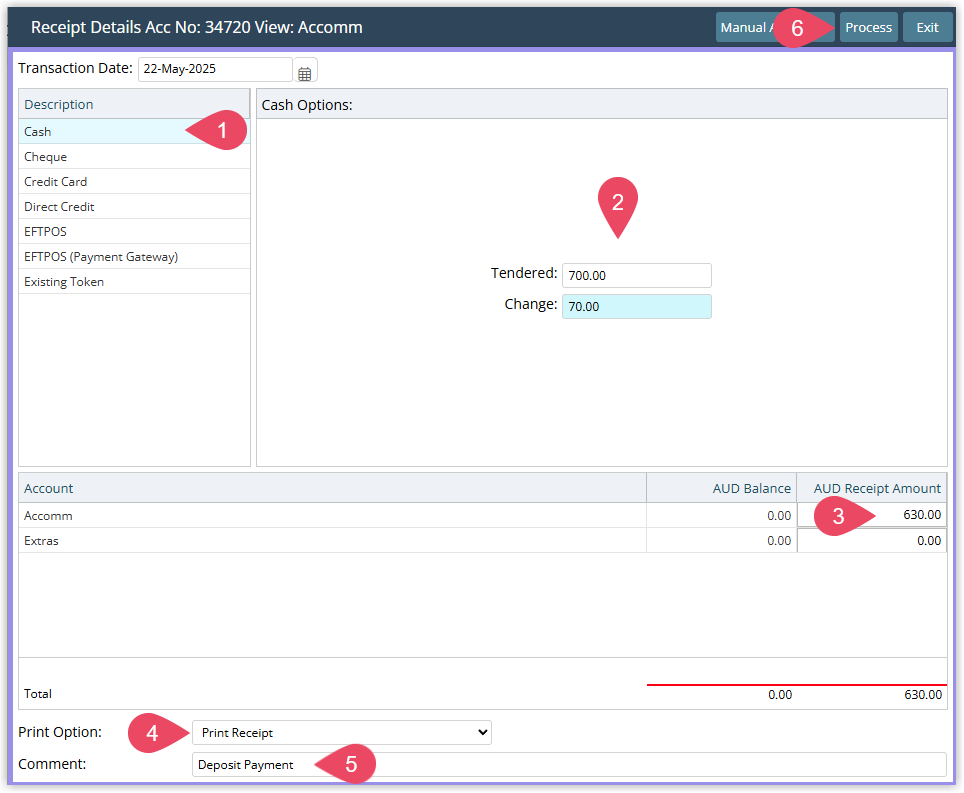Screen dimensions: 964x793
Task: Open the Print Option dropdown
Action: pos(342,732)
